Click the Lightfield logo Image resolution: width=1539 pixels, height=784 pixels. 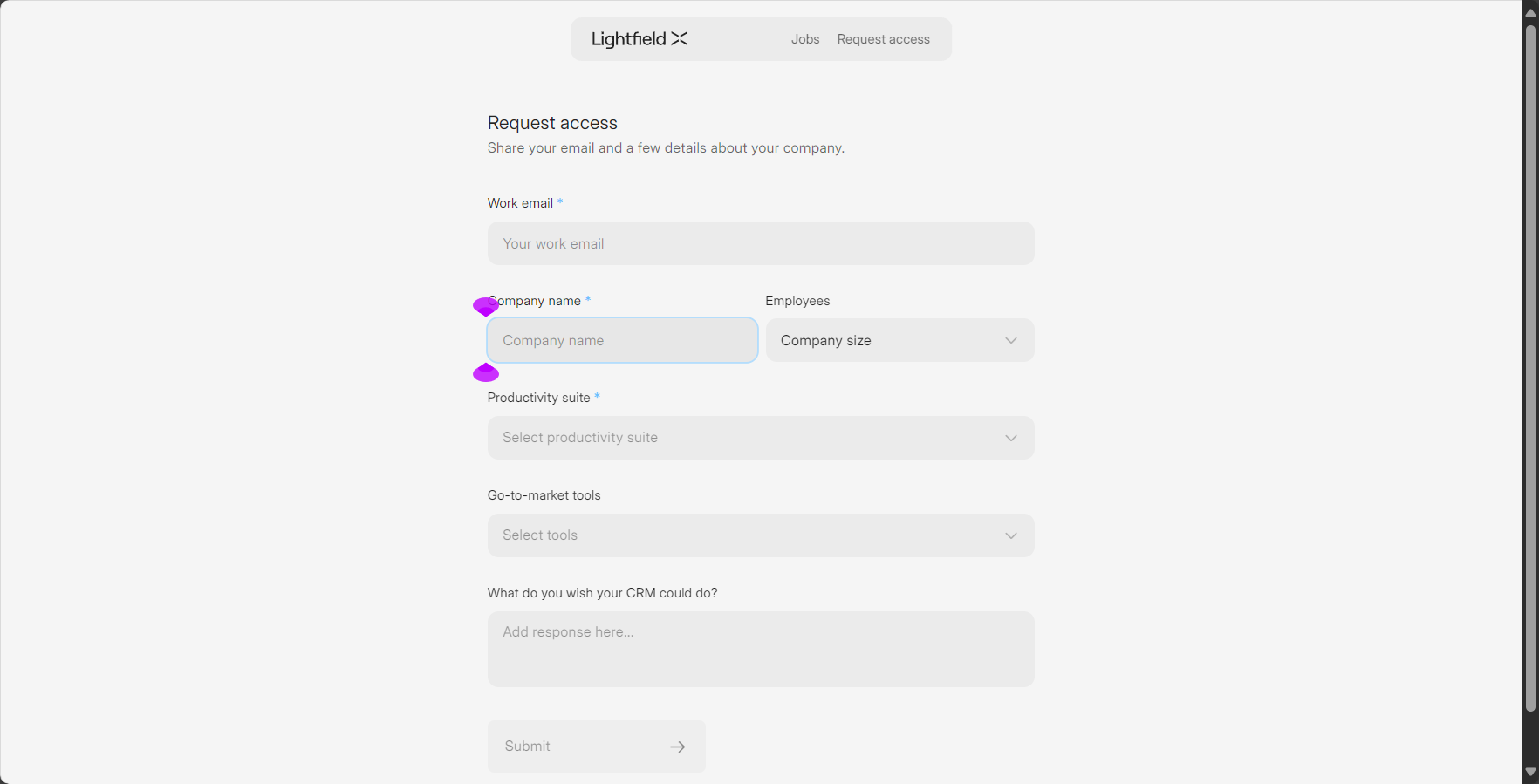point(640,39)
